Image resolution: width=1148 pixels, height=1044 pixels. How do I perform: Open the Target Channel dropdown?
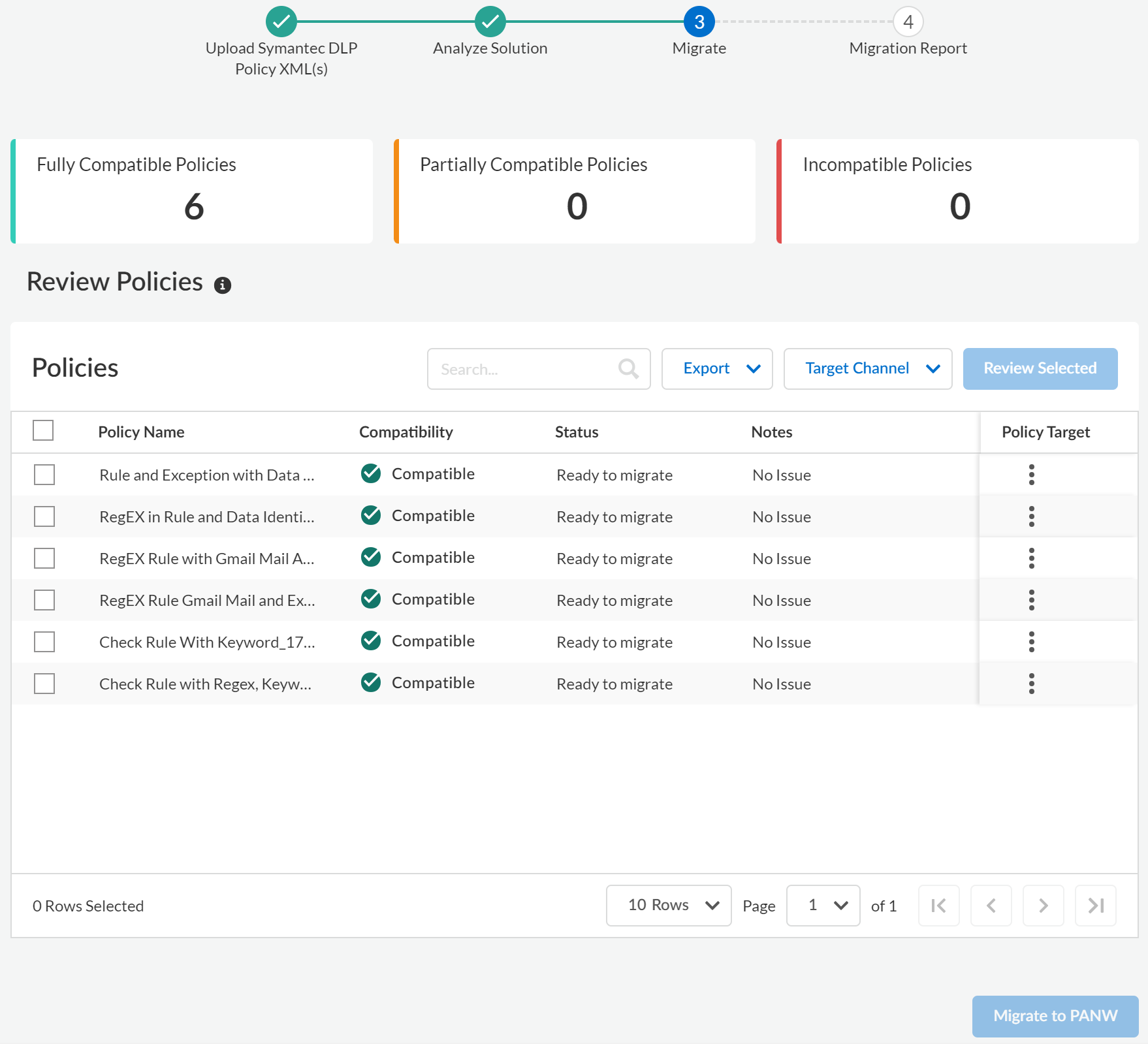coord(867,369)
